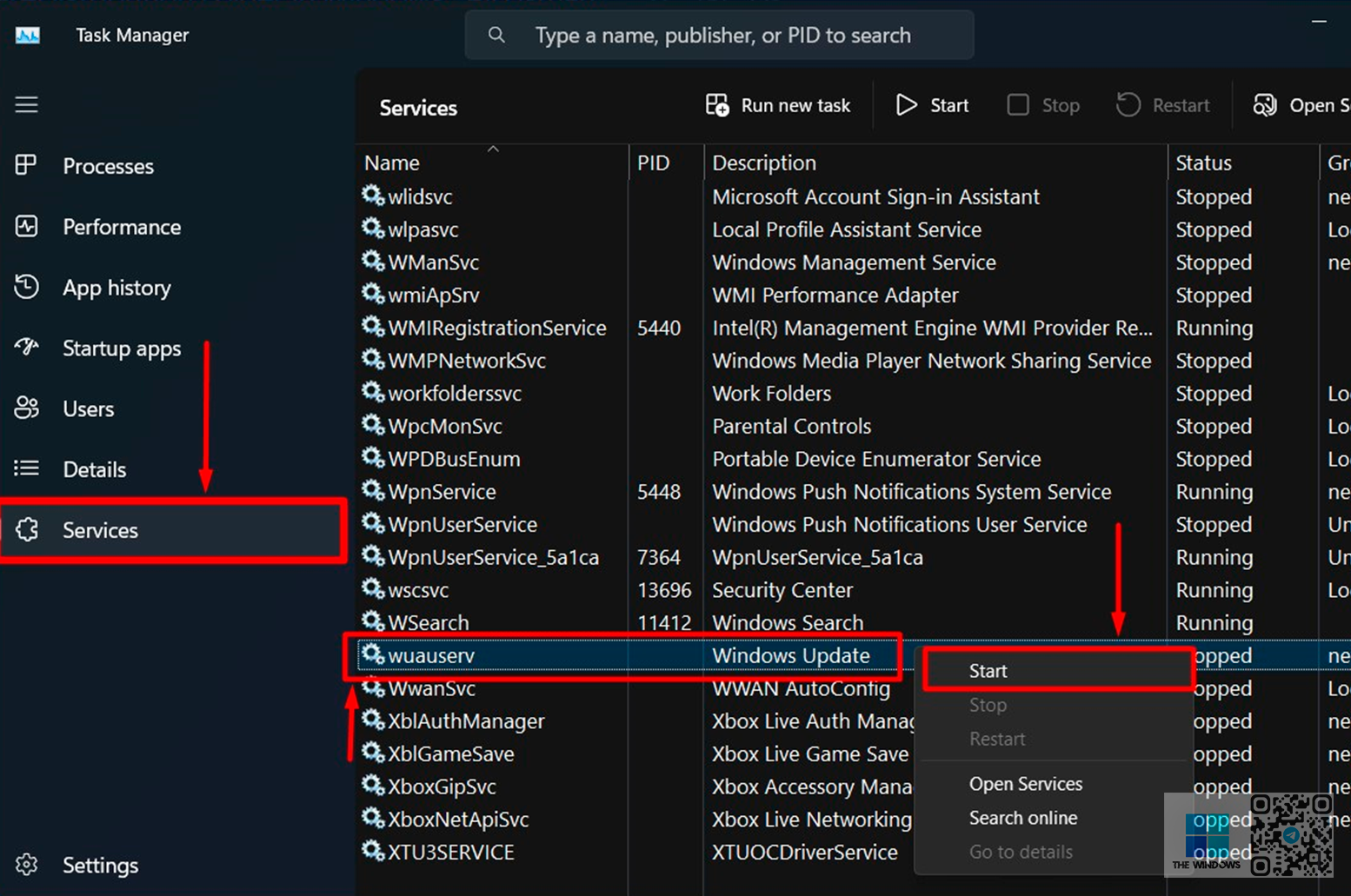The width and height of the screenshot is (1351, 896).
Task: Click the Stop square toolbar icon
Action: [x=1017, y=105]
